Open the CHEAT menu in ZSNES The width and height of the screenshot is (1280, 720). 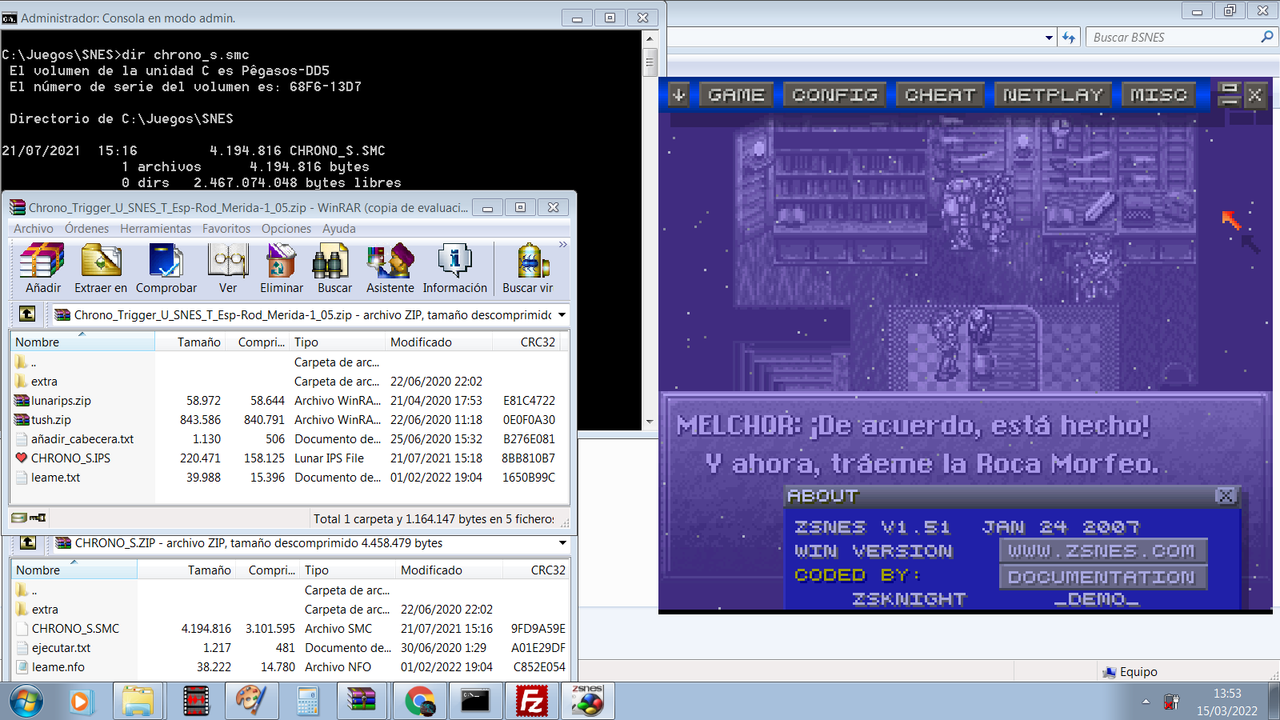point(940,95)
